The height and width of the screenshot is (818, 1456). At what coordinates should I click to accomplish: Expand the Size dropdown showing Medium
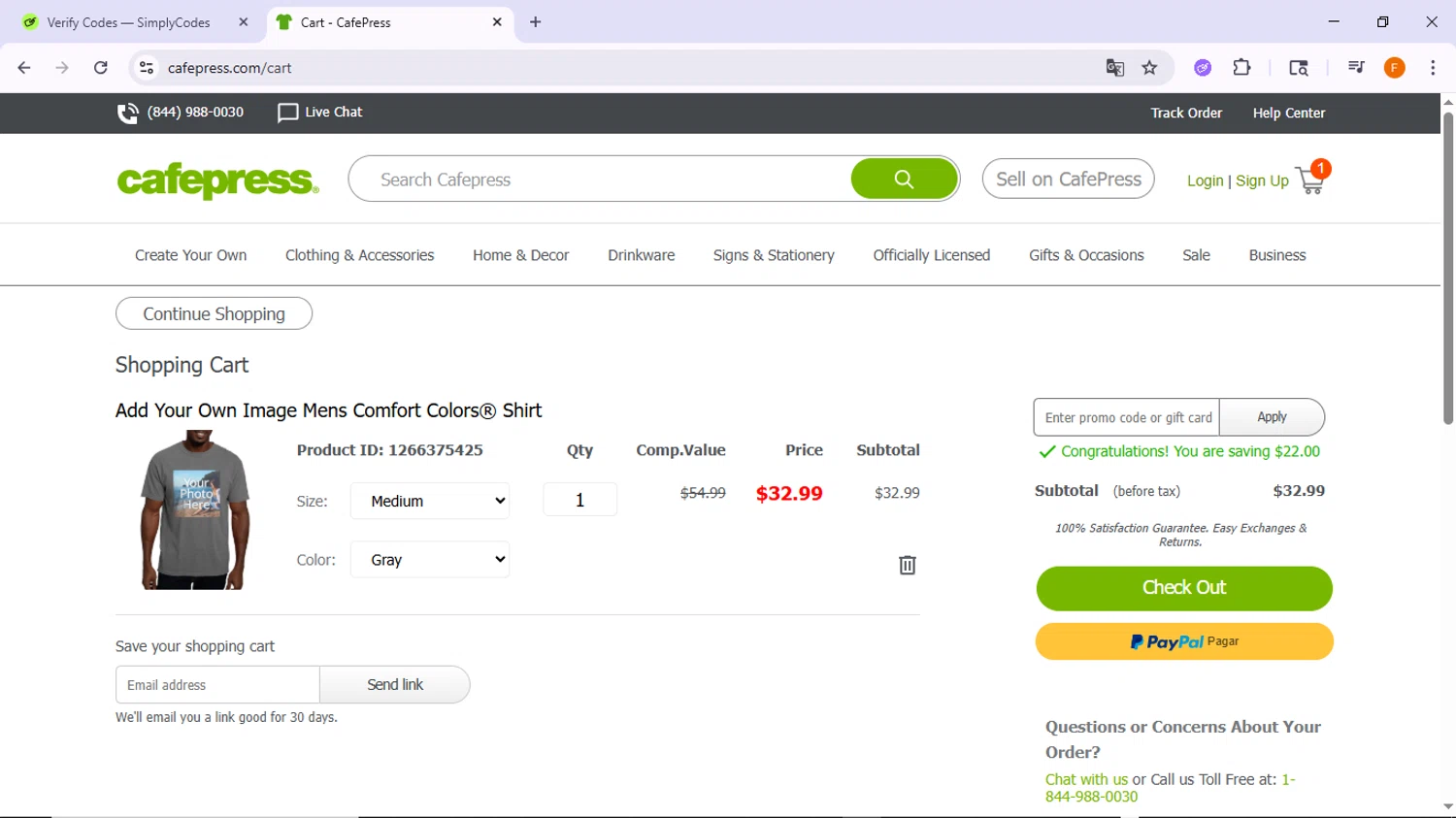(430, 501)
